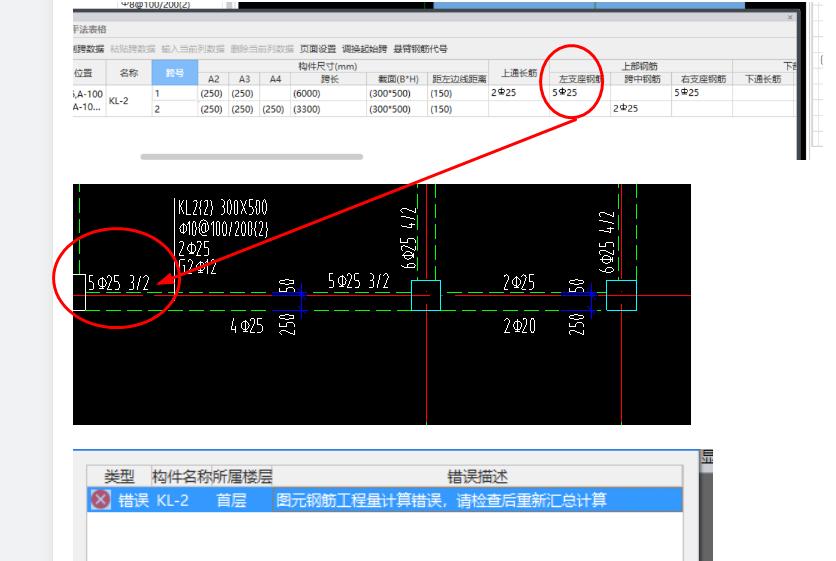Click the horizontal scrollbar under the table
The width and height of the screenshot is (836, 561).
coord(252,157)
